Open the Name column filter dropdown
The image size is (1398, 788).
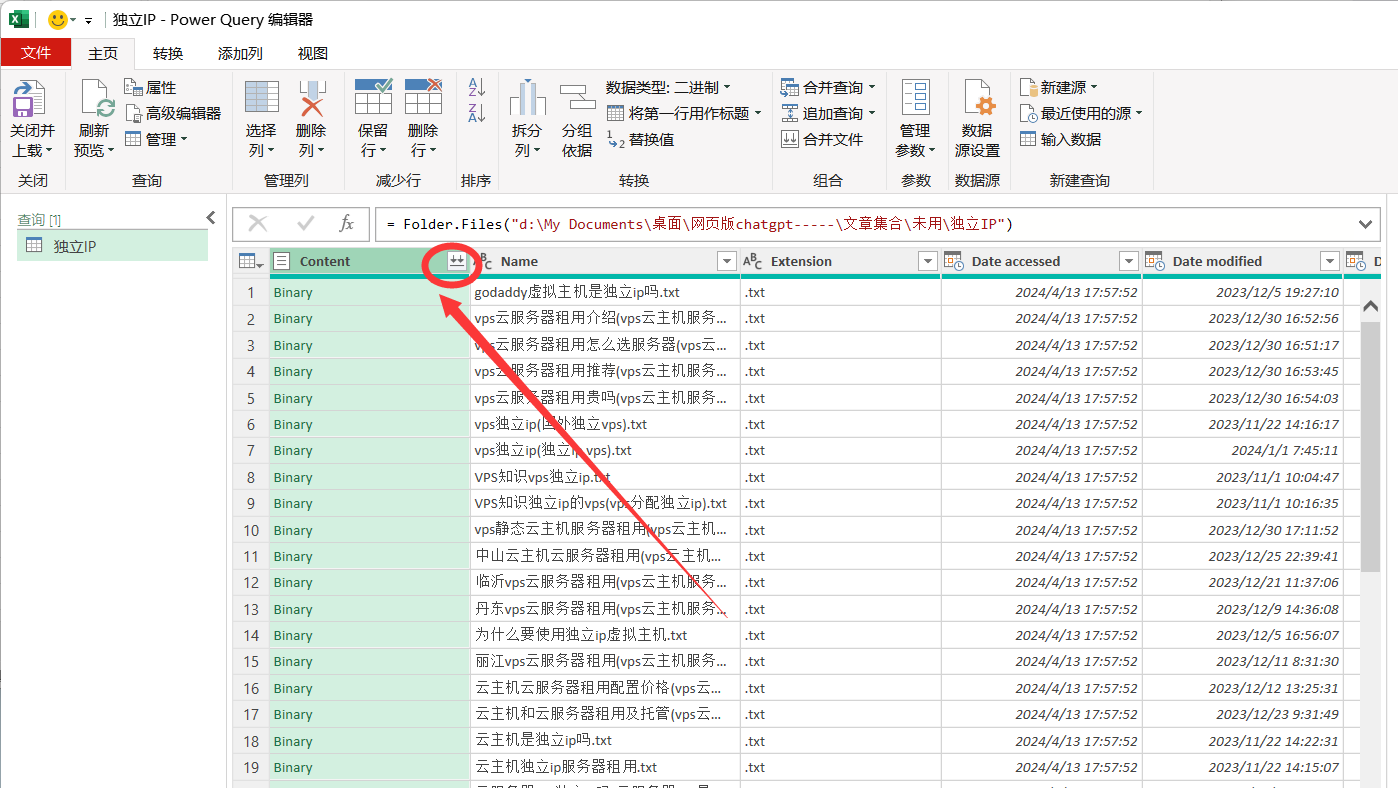point(727,261)
